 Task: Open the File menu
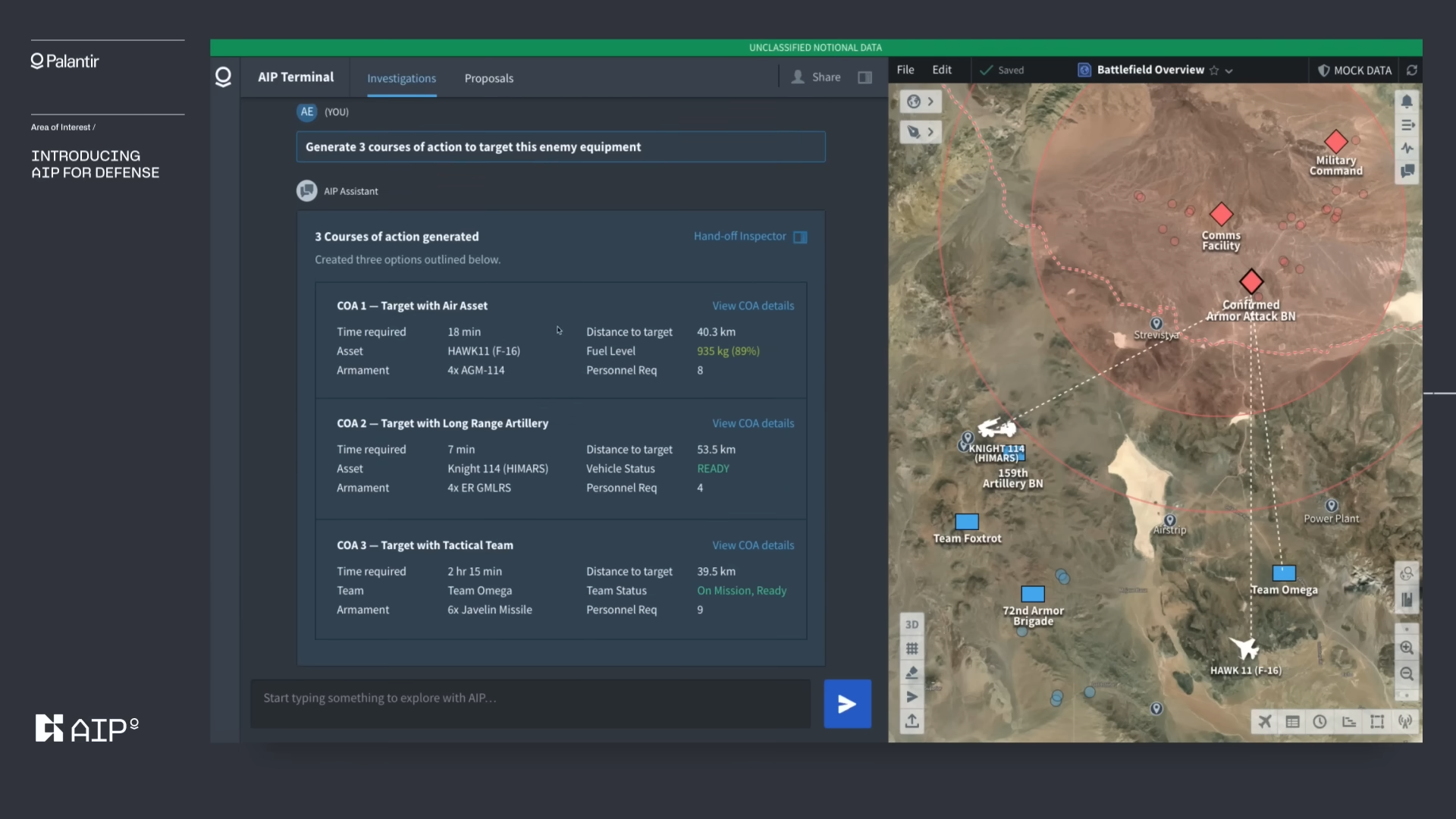905,70
